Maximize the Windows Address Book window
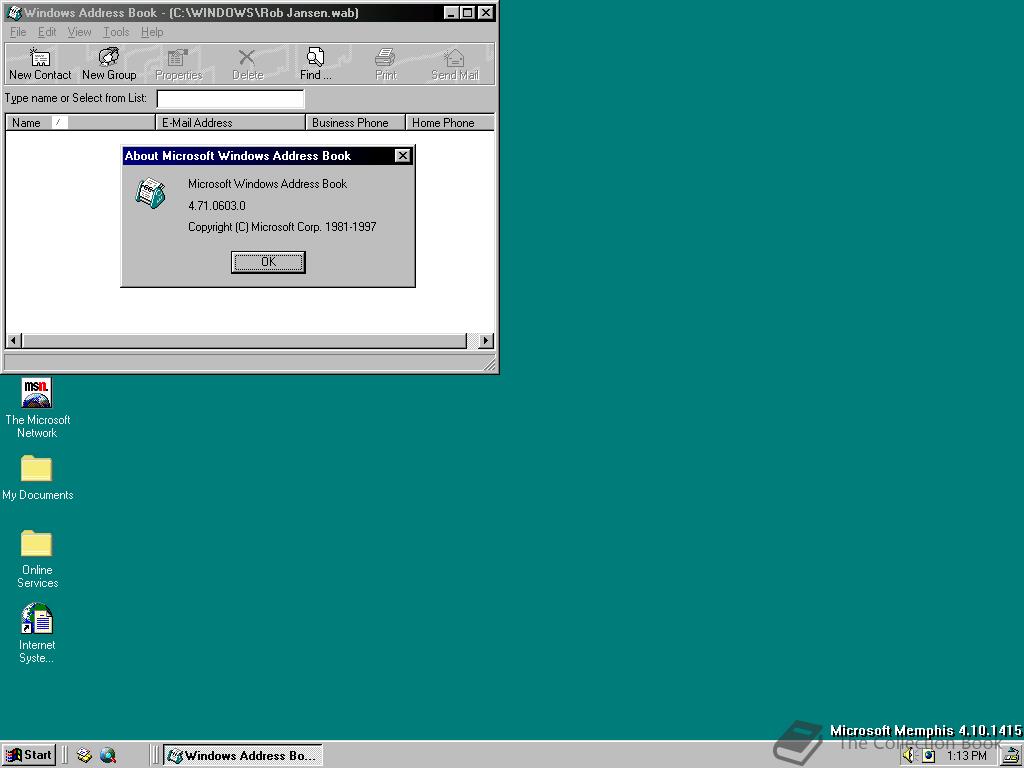The image size is (1024, 768). [x=468, y=12]
